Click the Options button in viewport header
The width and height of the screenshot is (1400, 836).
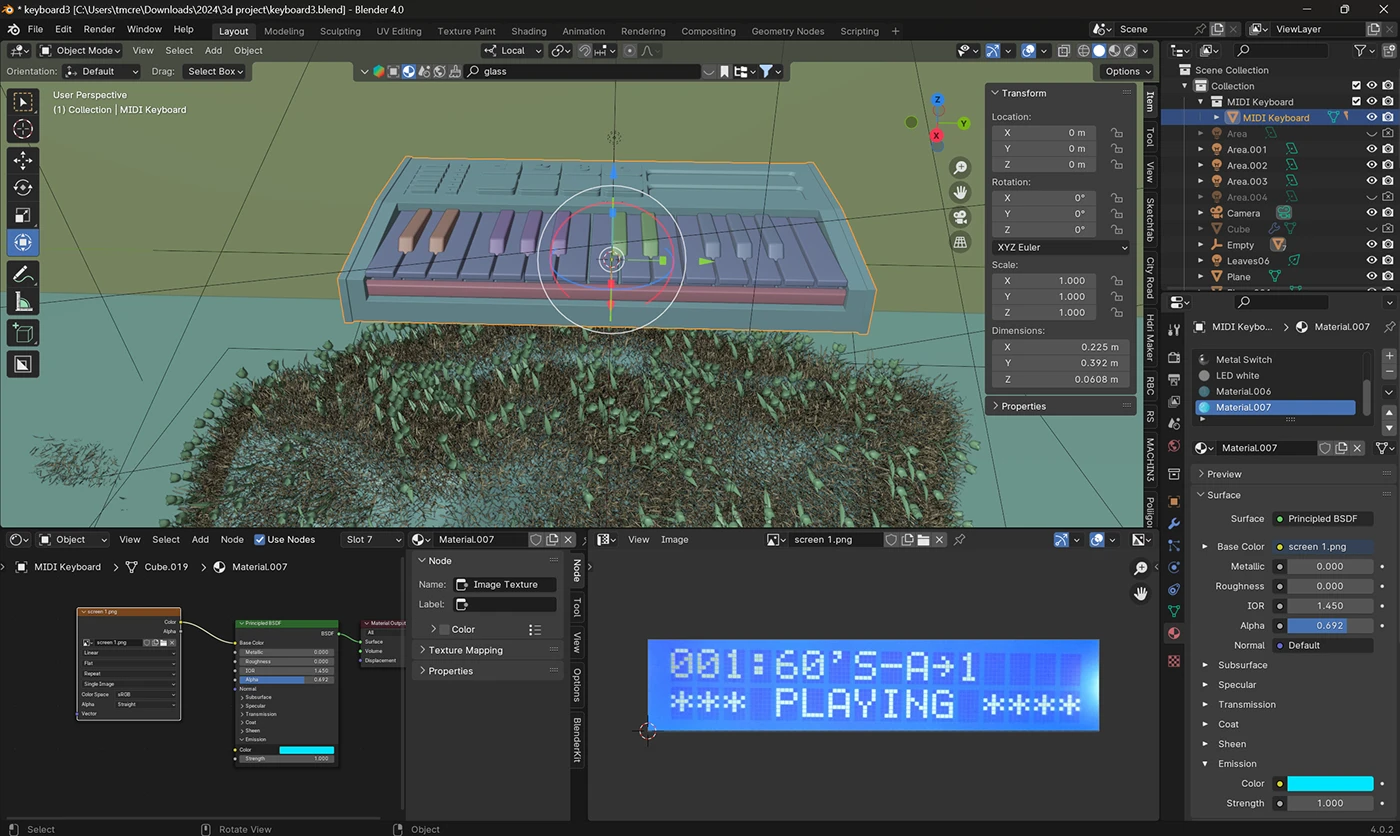click(1124, 71)
